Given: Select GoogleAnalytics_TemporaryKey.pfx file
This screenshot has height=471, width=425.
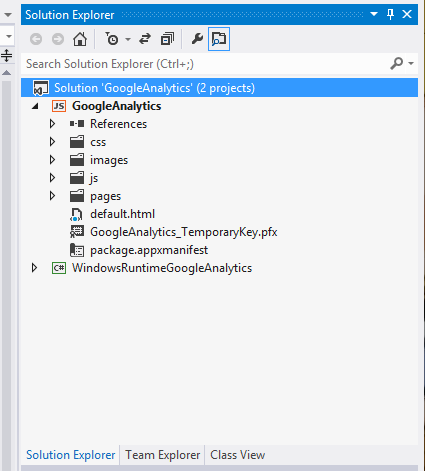Looking at the screenshot, I should coord(184,232).
